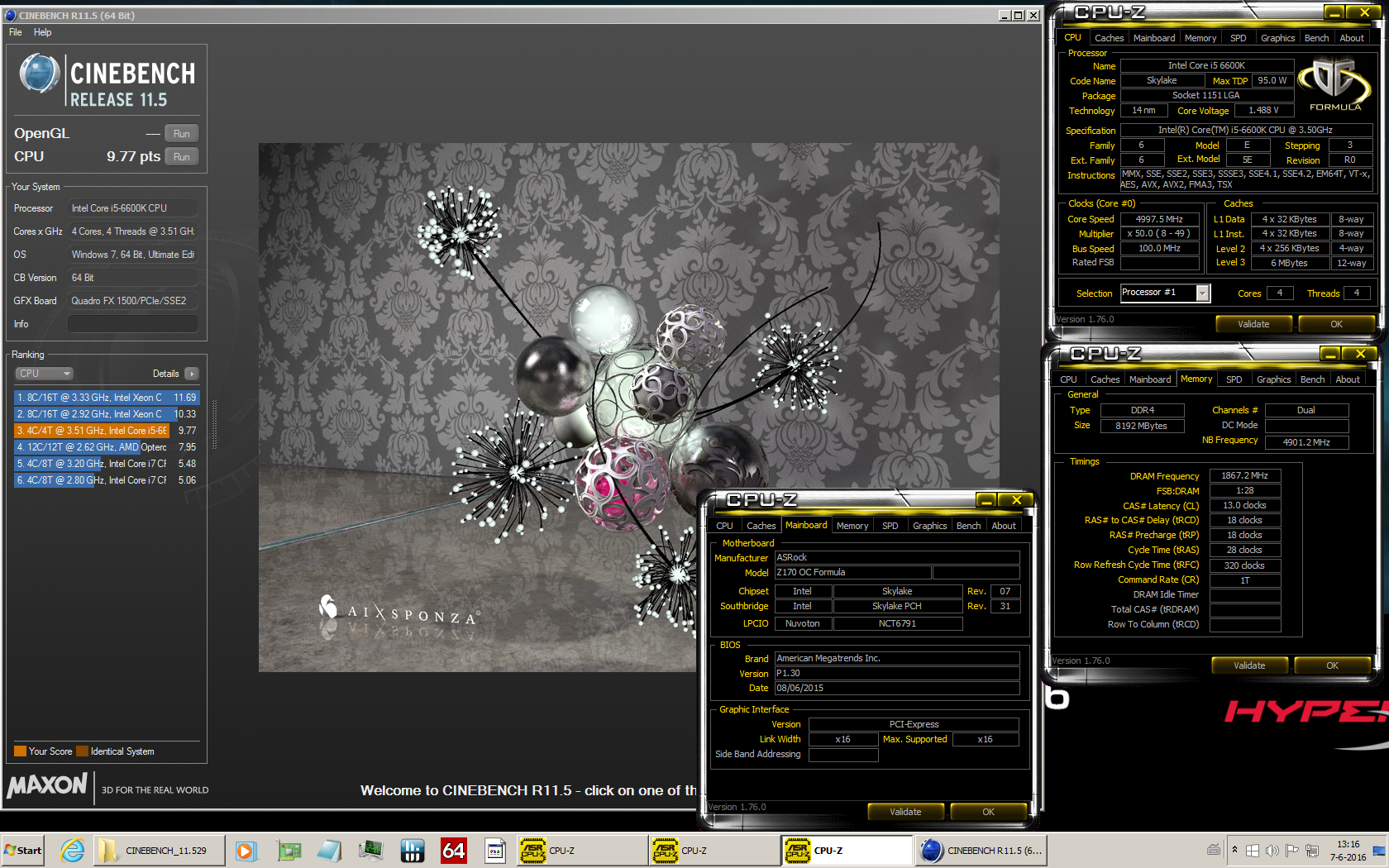Viewport: 1389px width, 868px height.
Task: Open SPD tab in the Memory CPU-Z window
Action: (x=1234, y=379)
